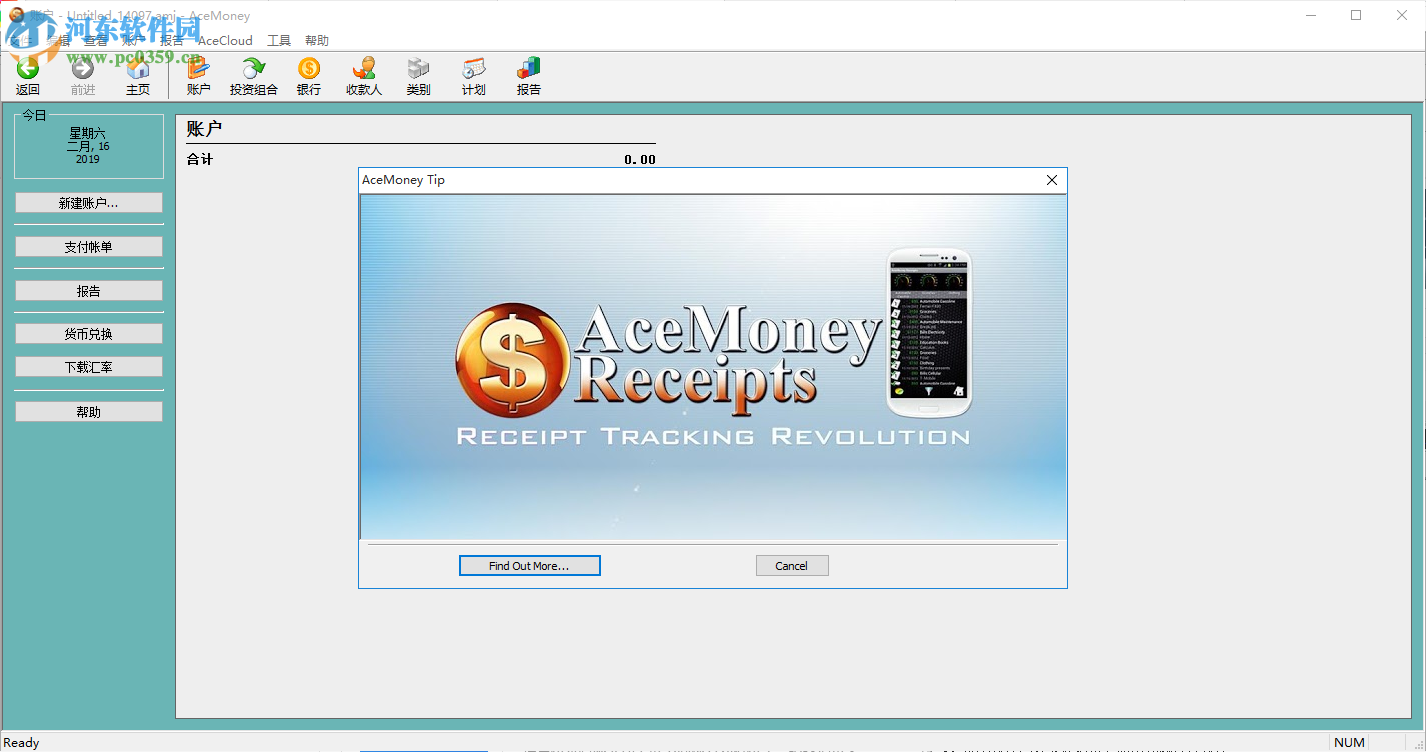Open the 计划 schedule calendar icon
This screenshot has width=1426, height=752.
coord(474,68)
